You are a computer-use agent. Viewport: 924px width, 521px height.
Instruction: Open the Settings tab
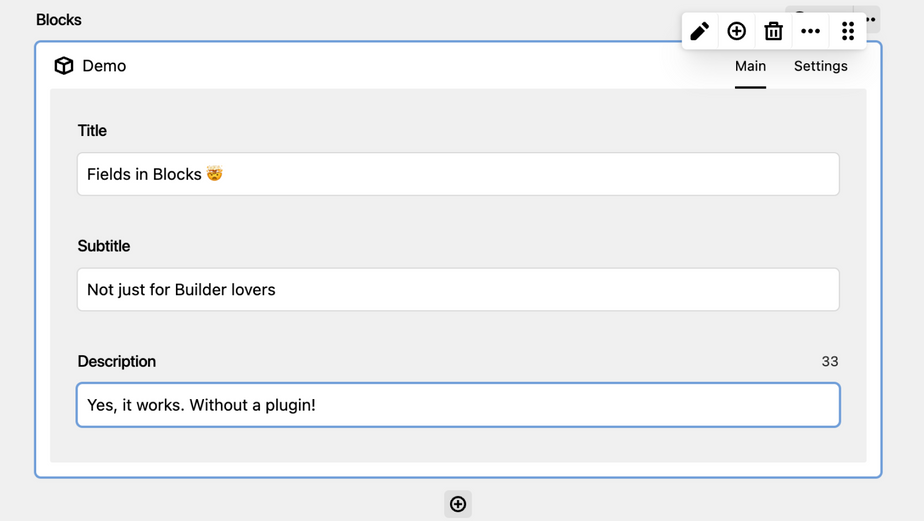click(x=820, y=66)
